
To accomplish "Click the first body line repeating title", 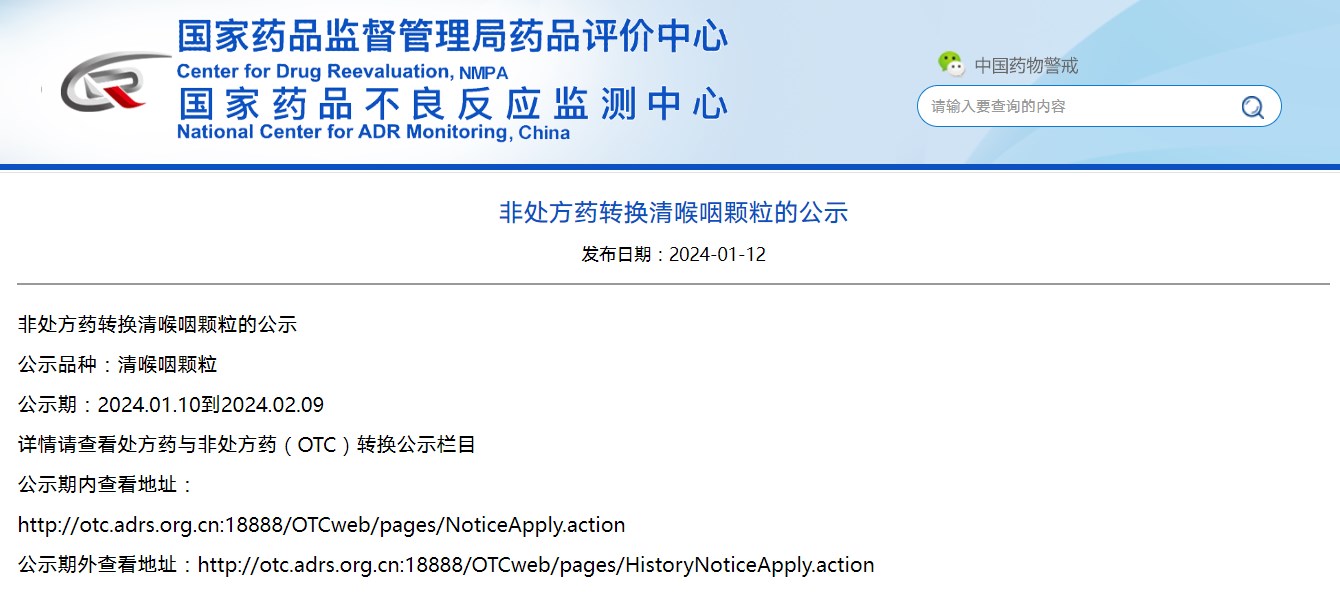I will pos(157,324).
